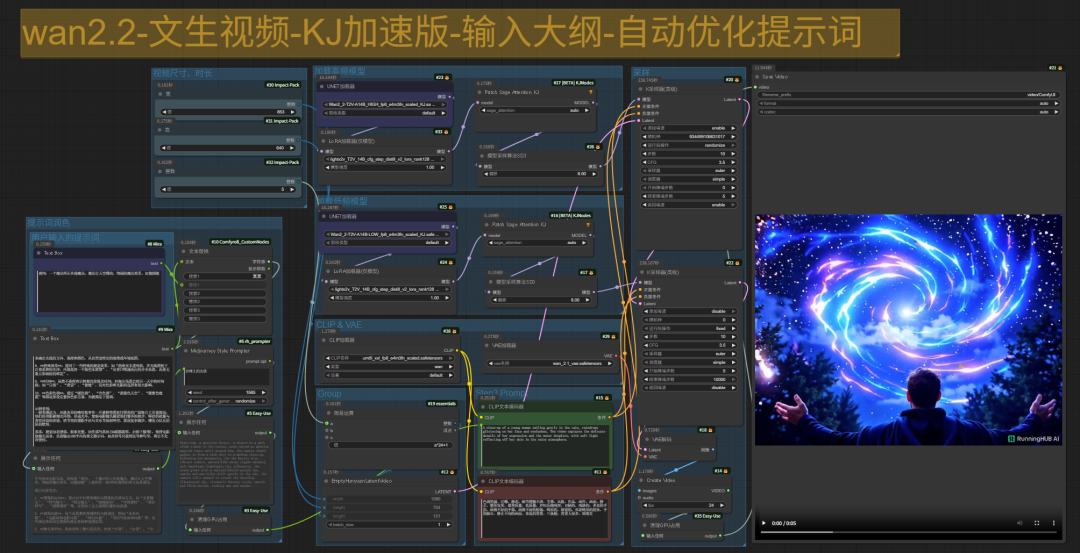
Task: Click the #26 badge on the upper SD3 sampling node
Action: [x=593, y=147]
